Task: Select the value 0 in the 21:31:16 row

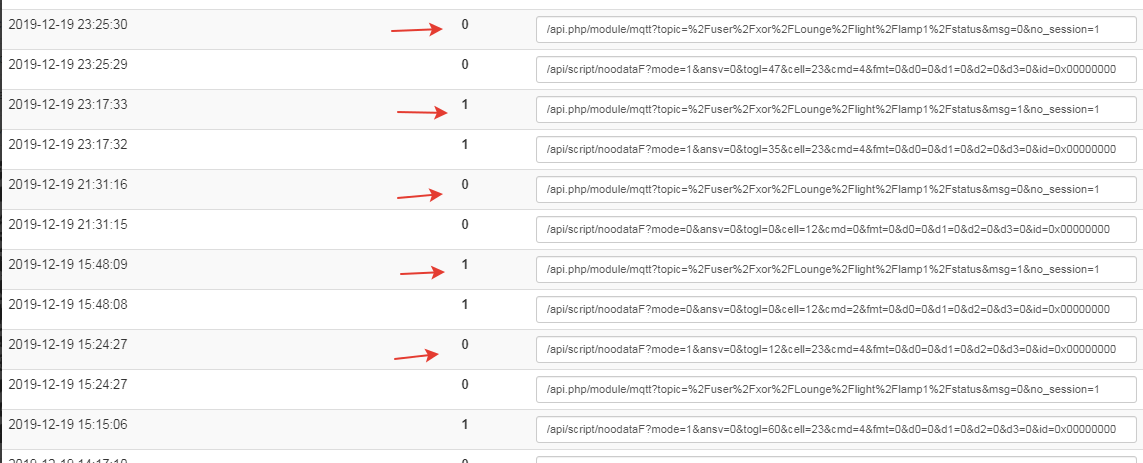Action: pos(465,185)
